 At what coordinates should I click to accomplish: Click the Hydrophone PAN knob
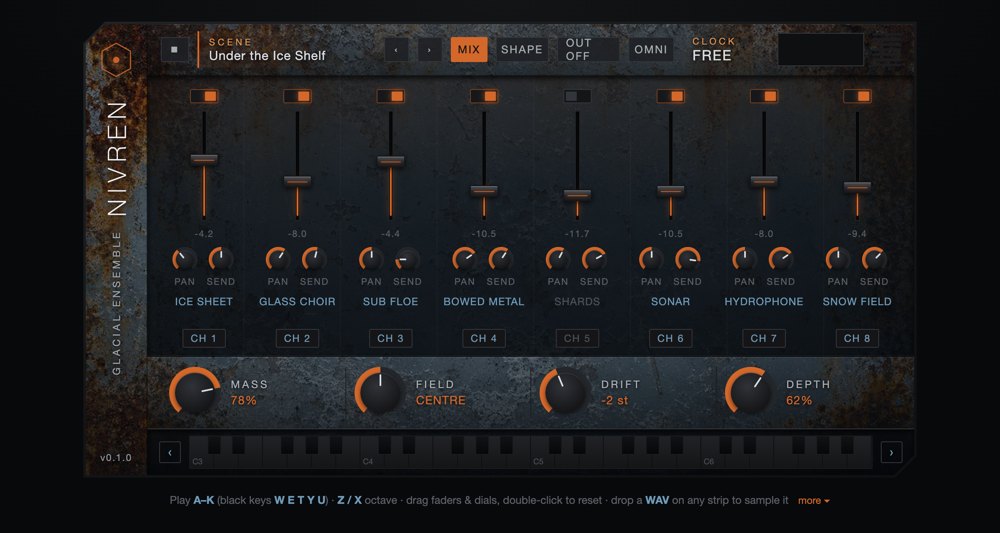[x=745, y=259]
